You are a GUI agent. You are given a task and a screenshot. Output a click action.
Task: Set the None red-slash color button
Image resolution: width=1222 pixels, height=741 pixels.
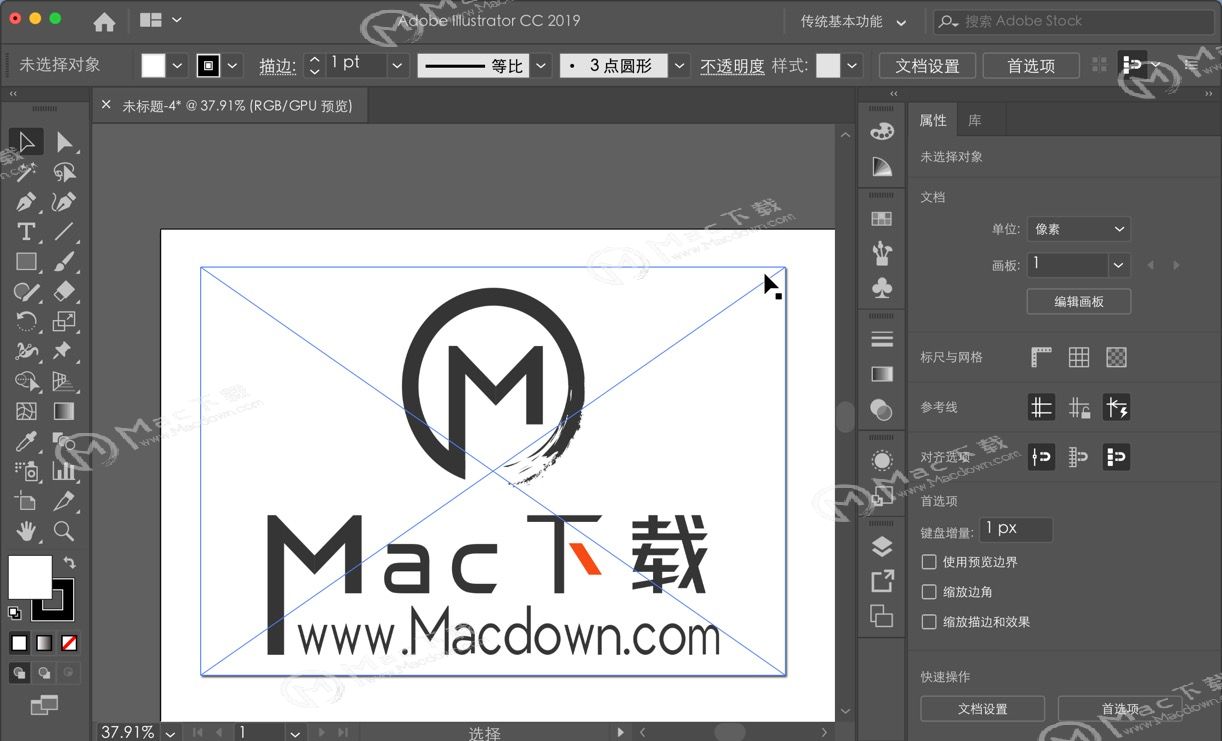69,643
